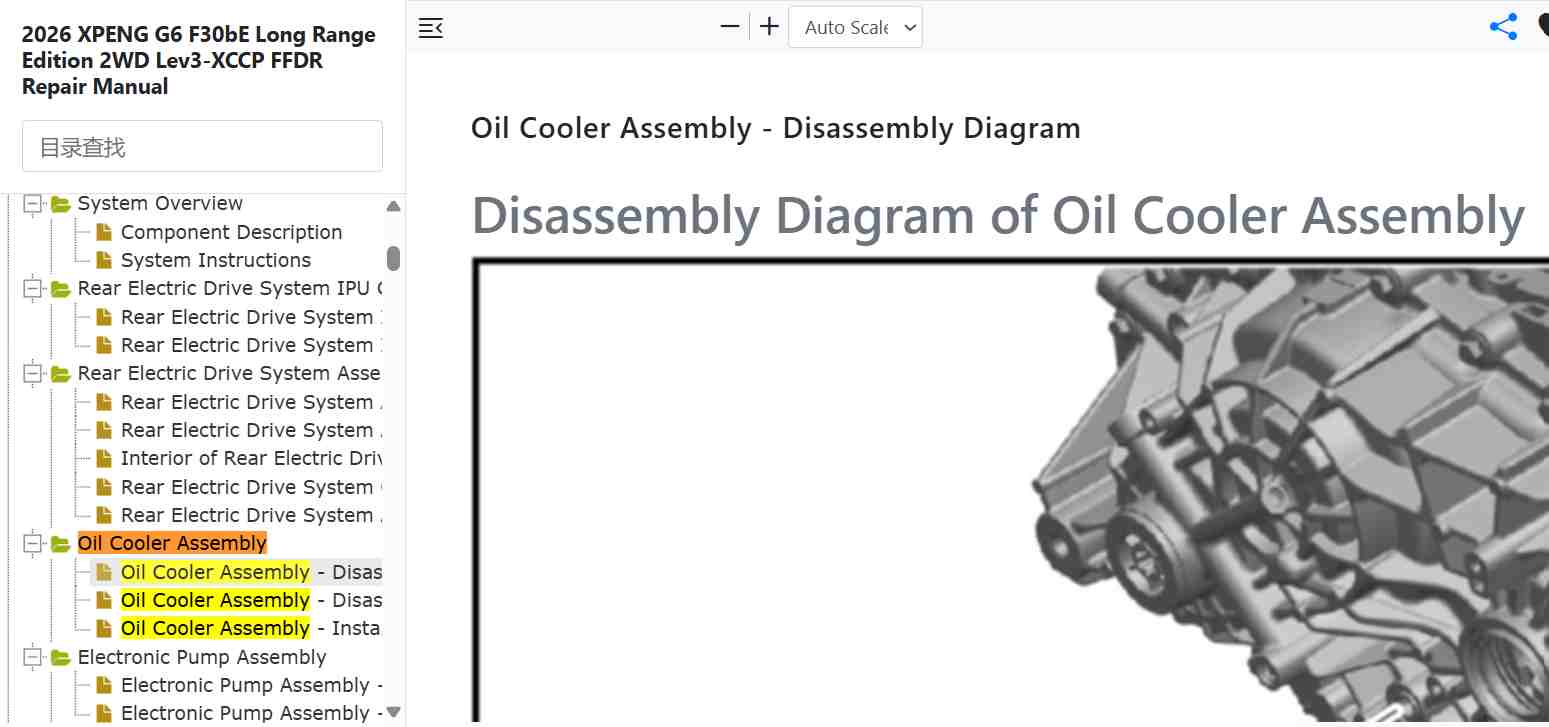The height and width of the screenshot is (727, 1549).
Task: Collapse the Electronic Pump Assembly node
Action: pyautogui.click(x=34, y=658)
